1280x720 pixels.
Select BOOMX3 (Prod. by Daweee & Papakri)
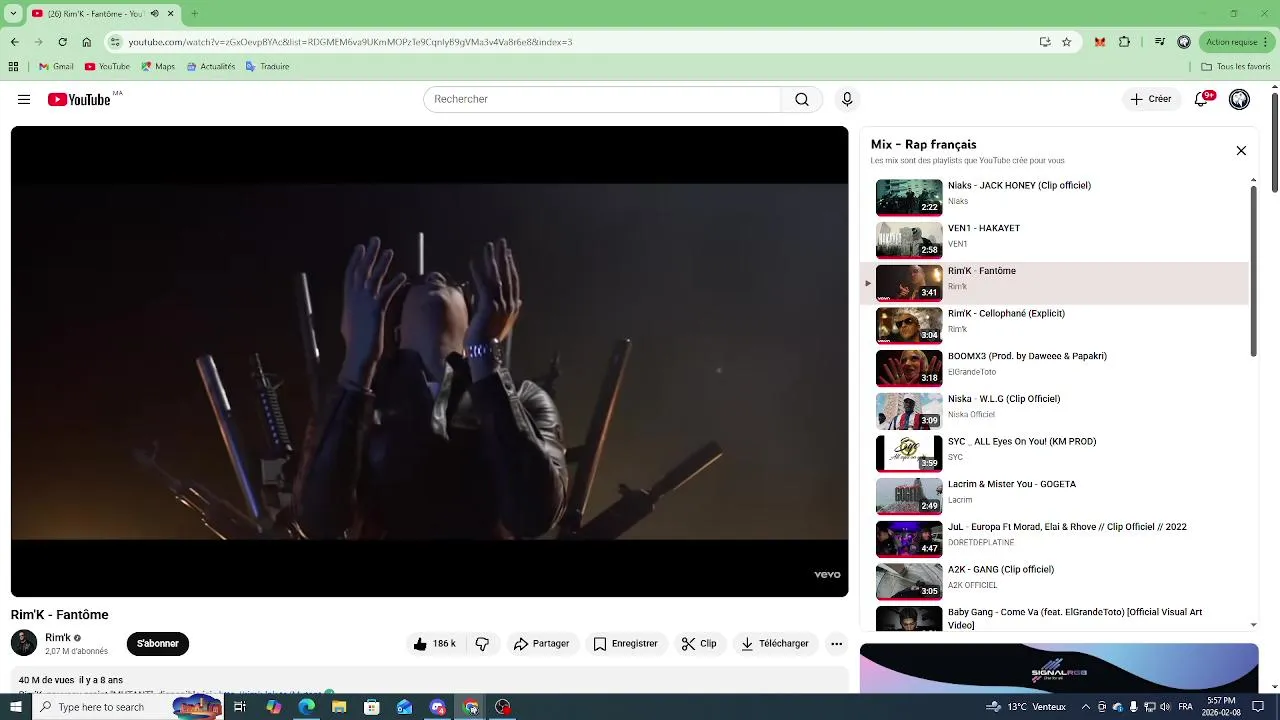click(1055, 369)
